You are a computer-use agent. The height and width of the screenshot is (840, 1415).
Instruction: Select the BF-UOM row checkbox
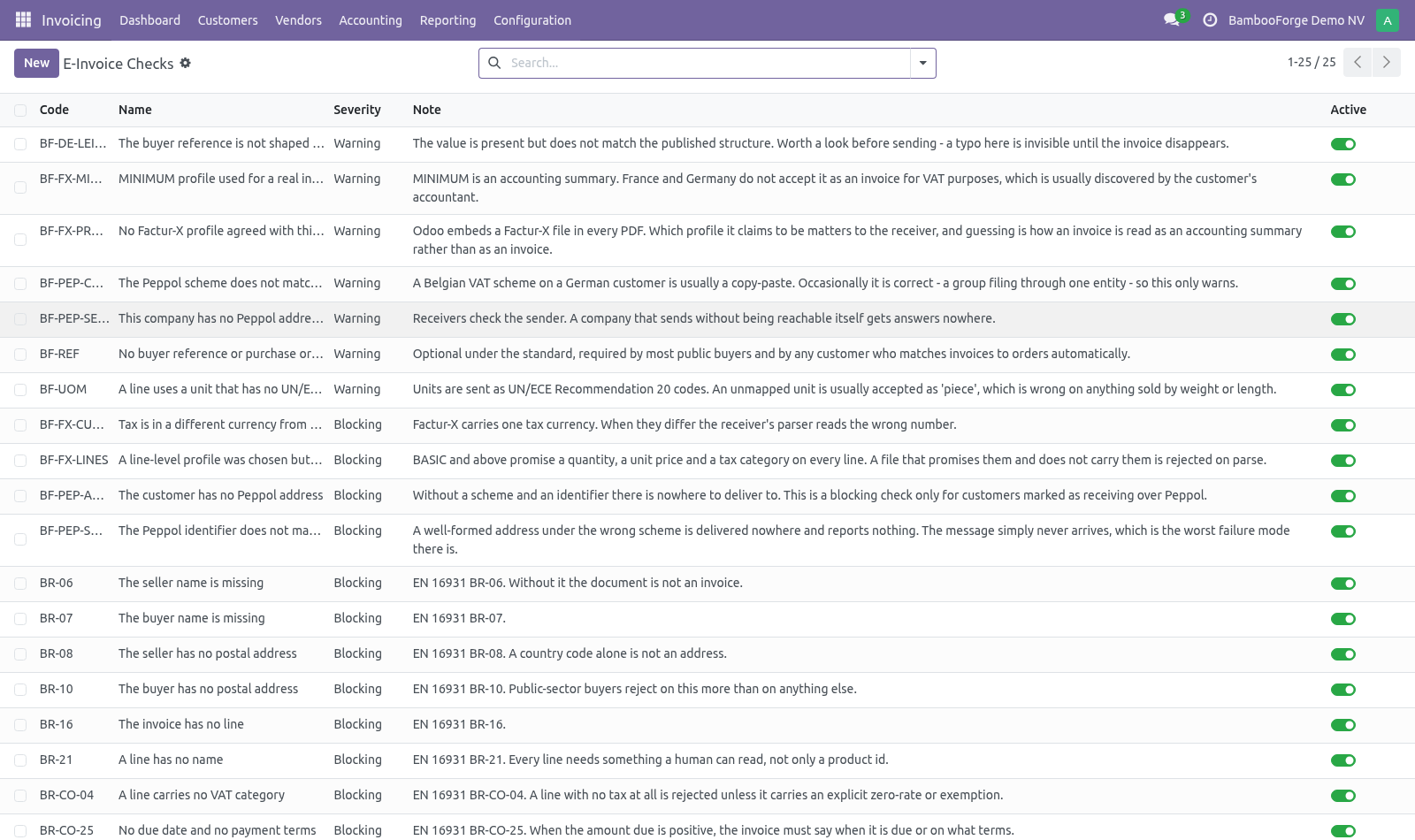20,390
